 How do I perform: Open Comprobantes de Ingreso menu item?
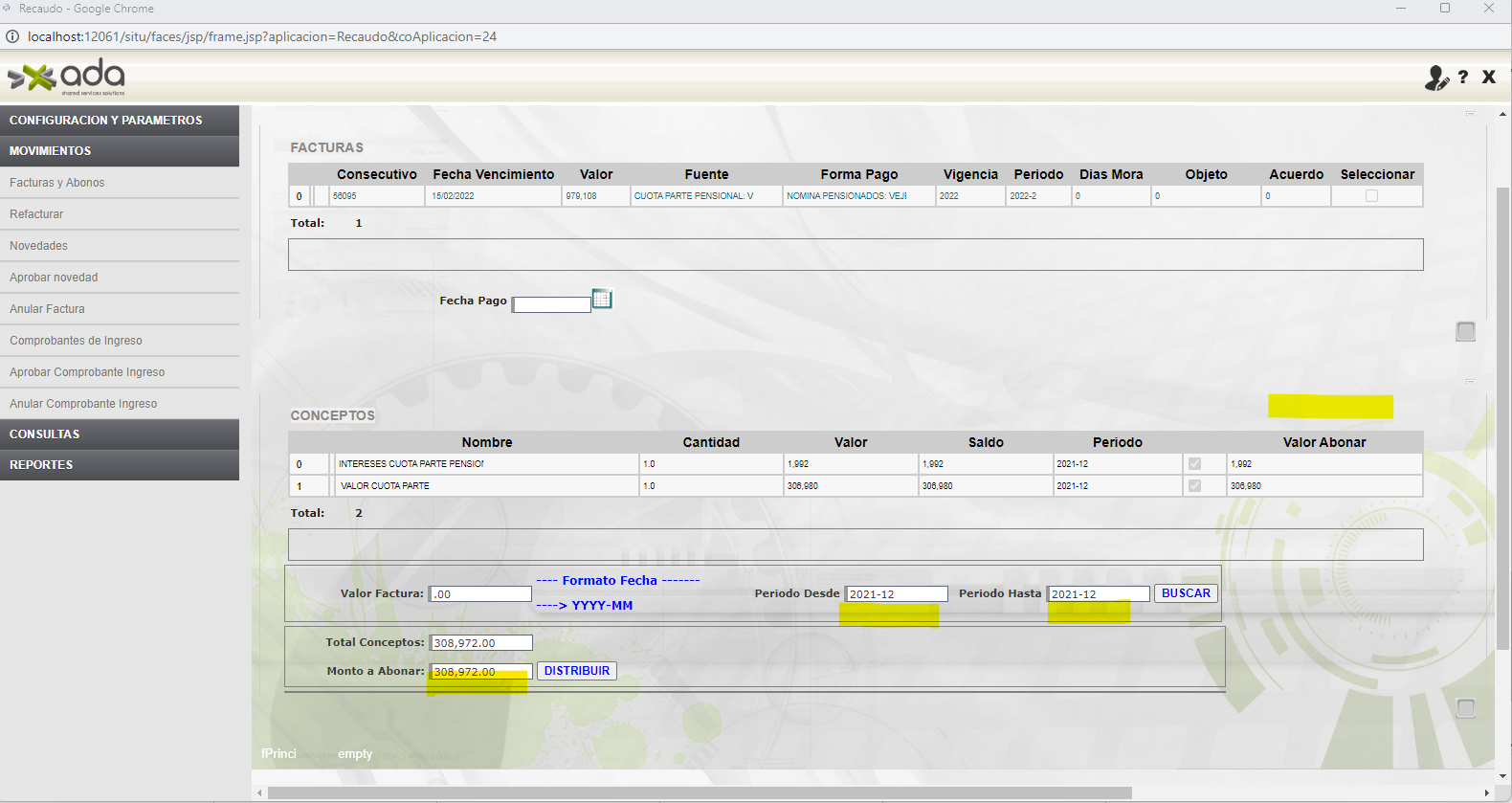click(x=76, y=341)
